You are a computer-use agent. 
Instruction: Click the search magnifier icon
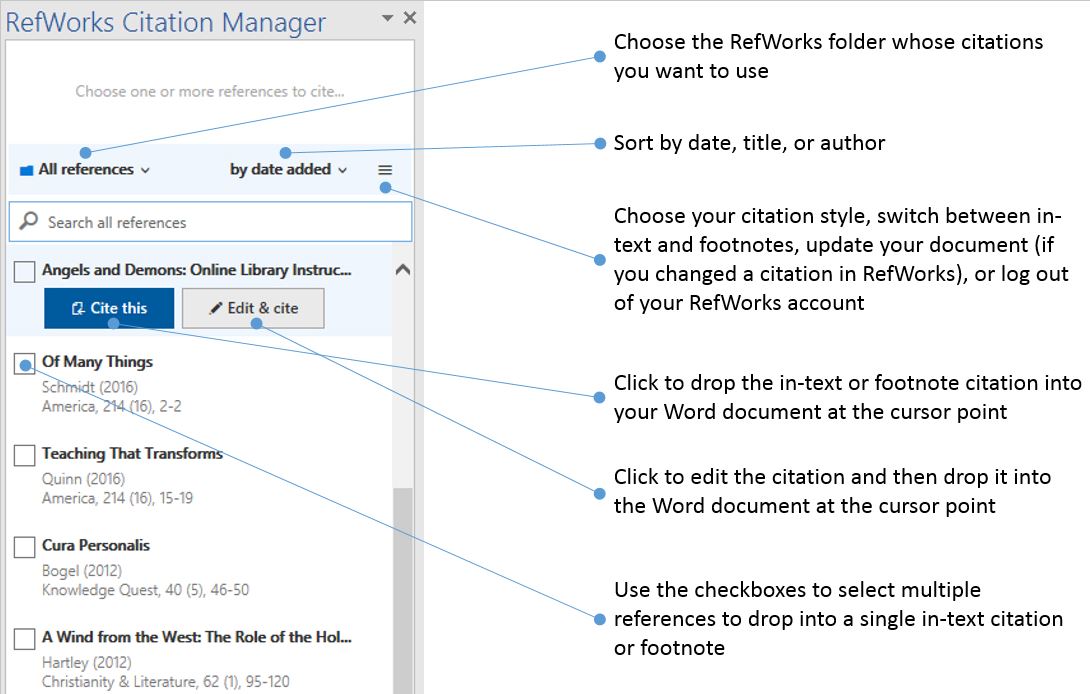[x=30, y=220]
